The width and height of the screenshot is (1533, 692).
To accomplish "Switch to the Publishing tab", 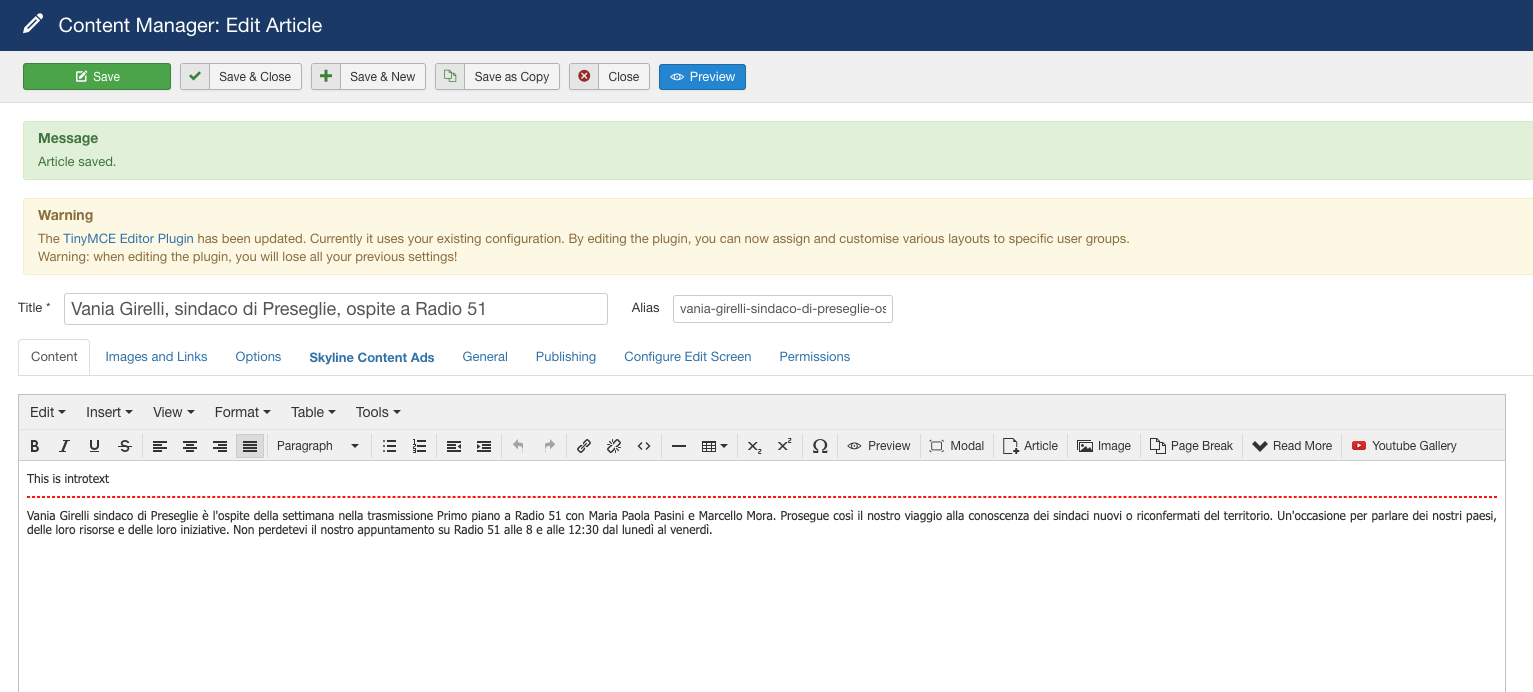I will click(x=566, y=357).
